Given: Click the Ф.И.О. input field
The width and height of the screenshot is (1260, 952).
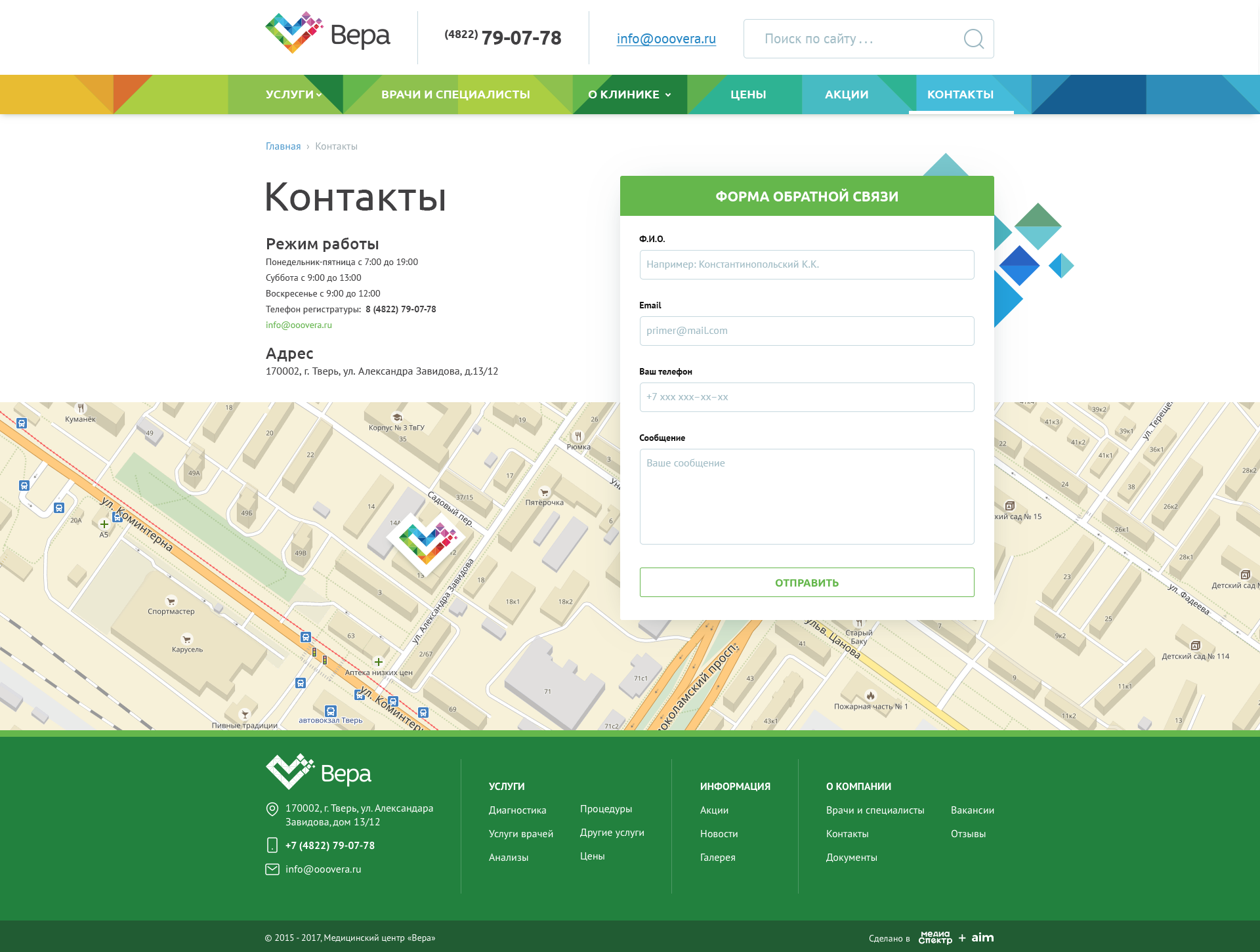Looking at the screenshot, I should pos(807,264).
